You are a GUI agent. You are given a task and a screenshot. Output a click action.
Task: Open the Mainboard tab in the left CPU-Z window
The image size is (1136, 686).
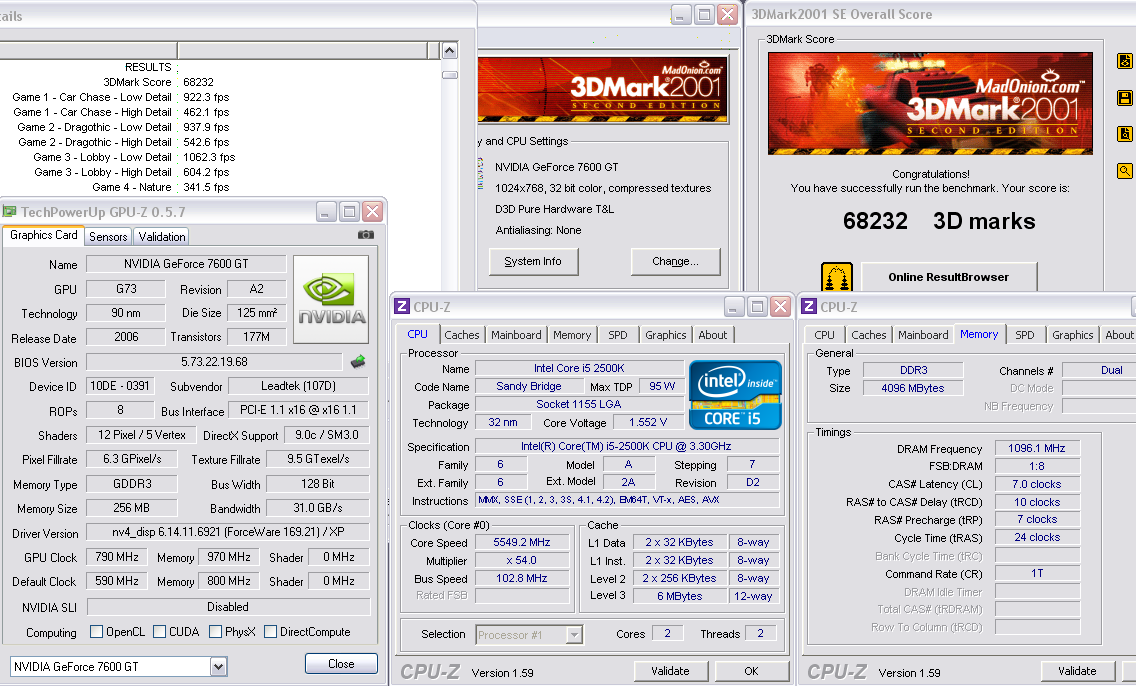tap(516, 335)
